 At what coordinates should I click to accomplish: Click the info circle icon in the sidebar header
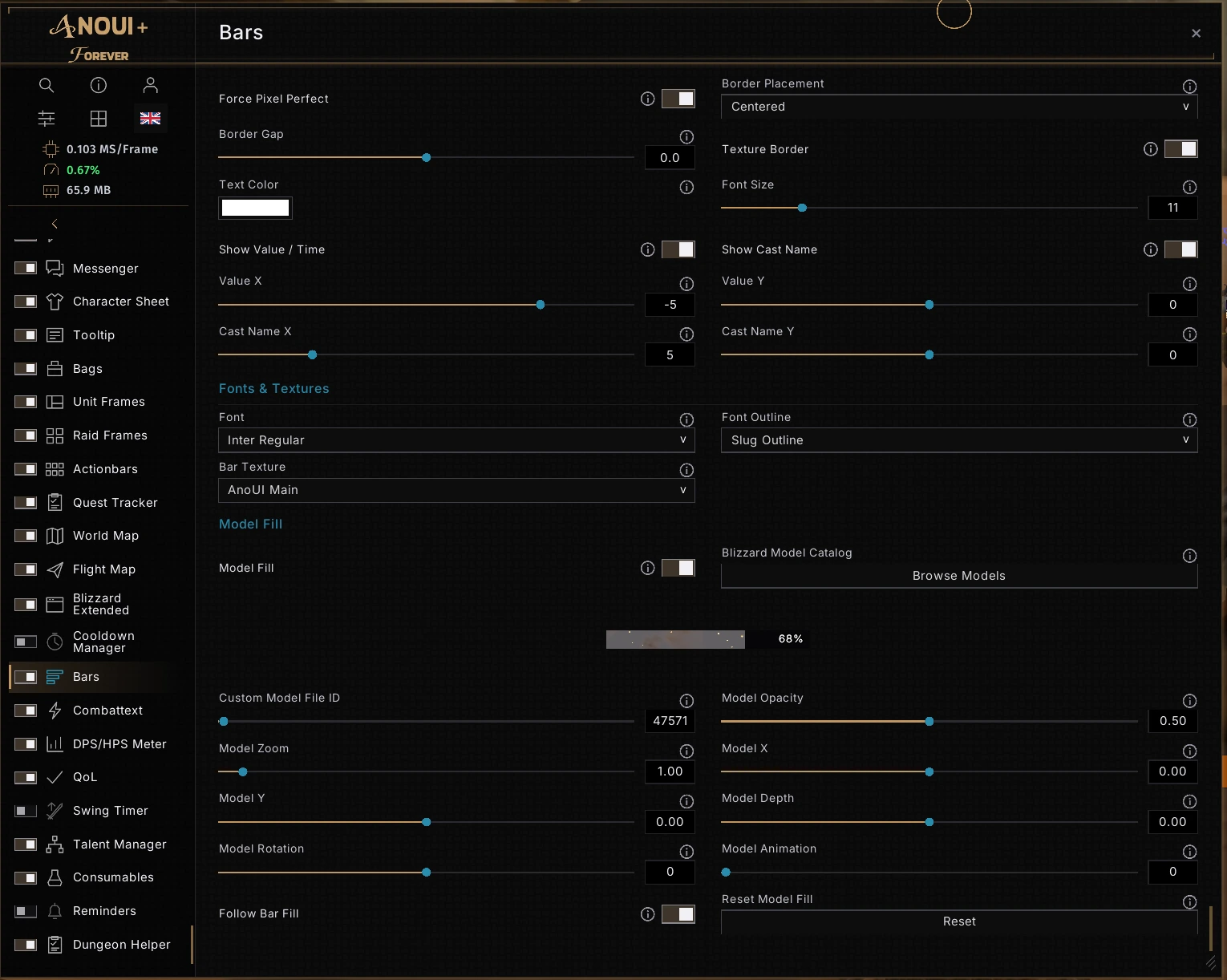tap(99, 85)
